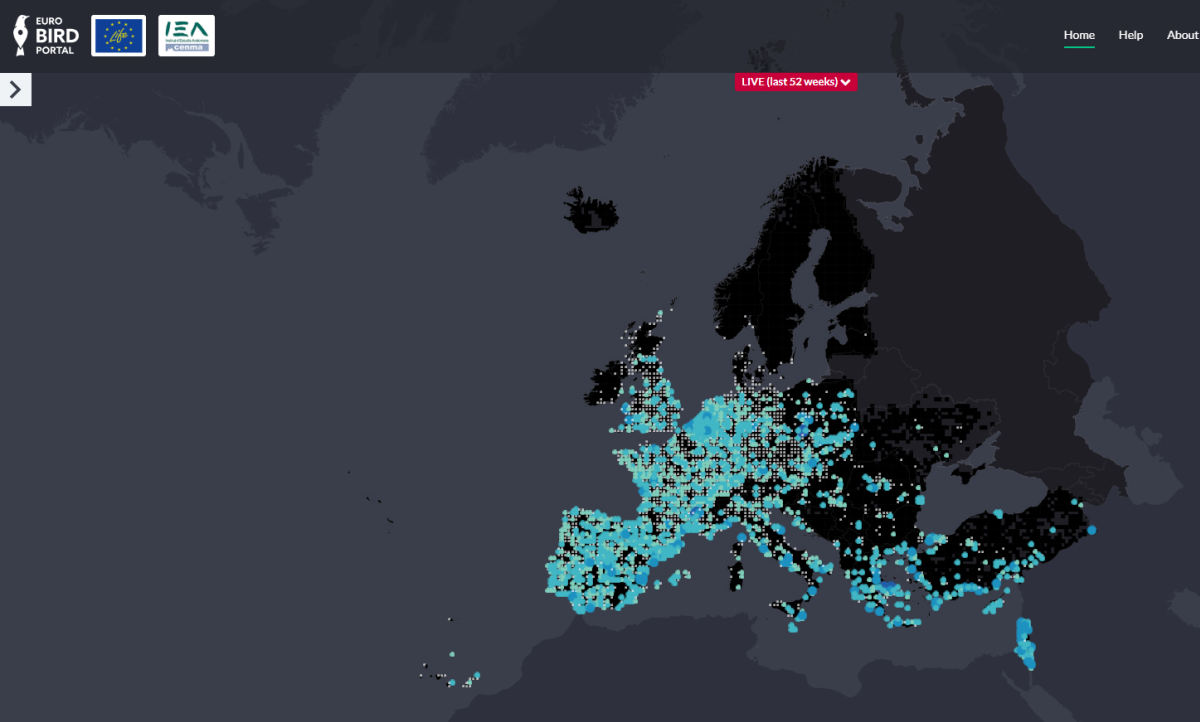Viewport: 1200px width, 722px height.
Task: Open the EU LIFE programme logo
Action: pos(118,36)
